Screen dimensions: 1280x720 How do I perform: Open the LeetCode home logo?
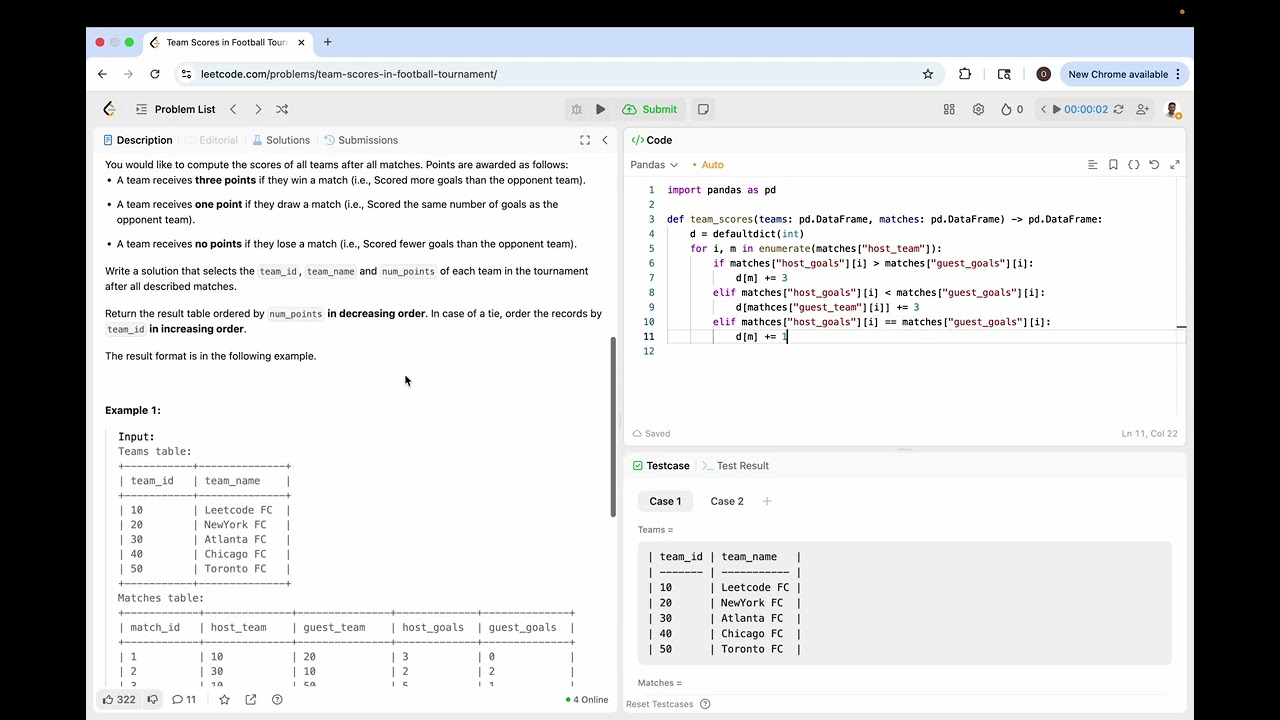pyautogui.click(x=110, y=109)
